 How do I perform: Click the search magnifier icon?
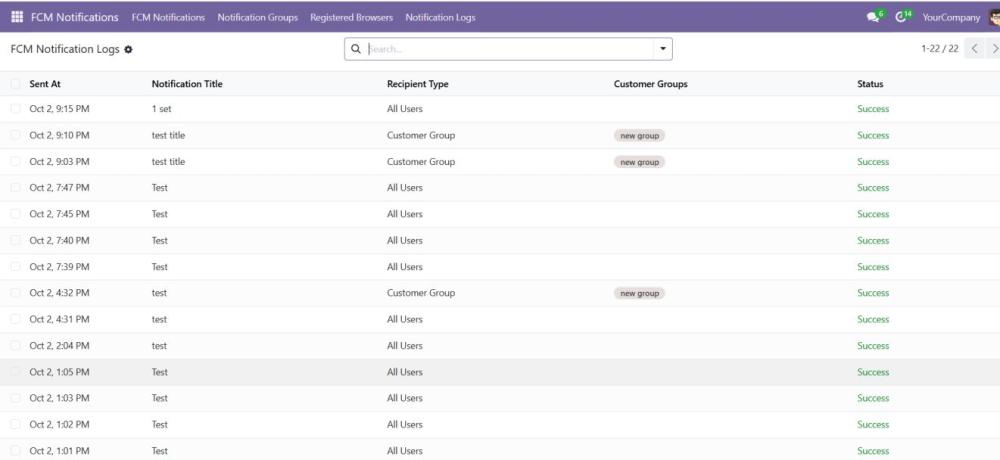coord(356,49)
